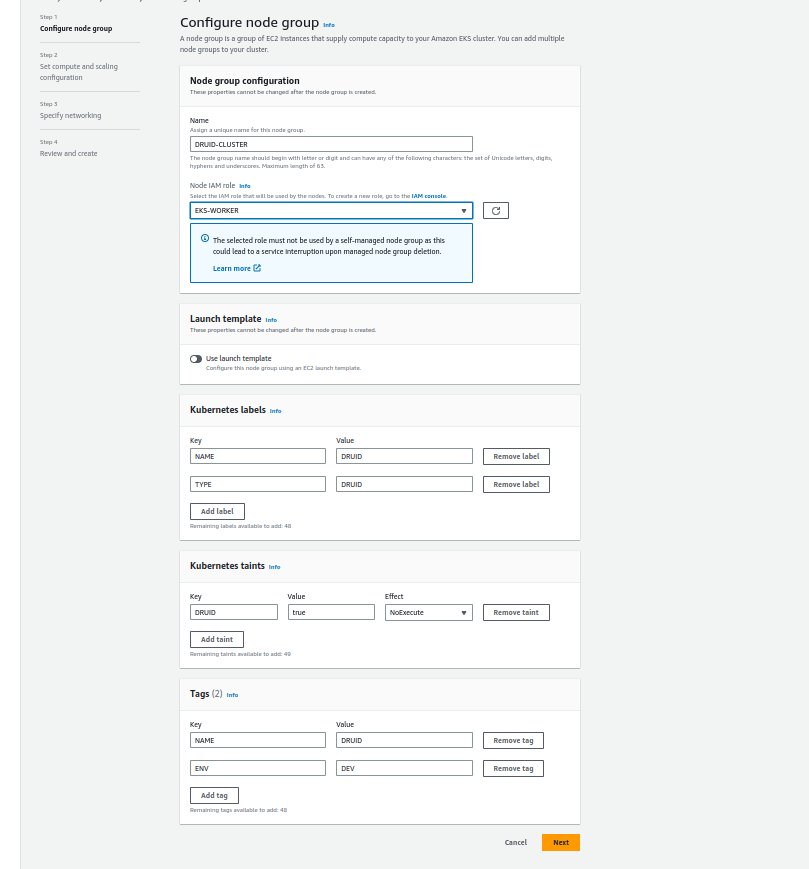Click Info link next to Configure node group heading
Viewport: 809px width, 869px height.
pos(329,24)
